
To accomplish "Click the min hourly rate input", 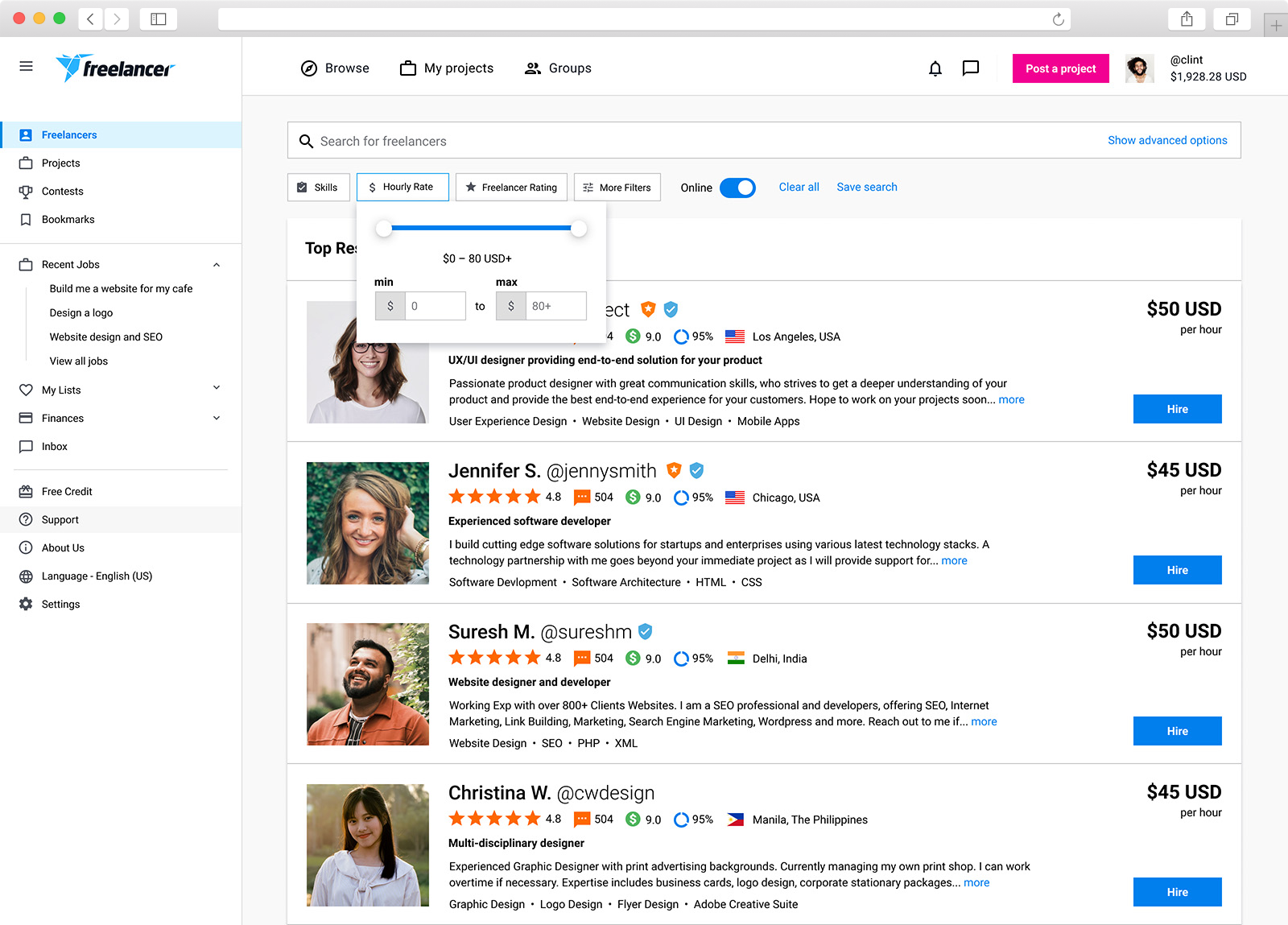I will 435,306.
